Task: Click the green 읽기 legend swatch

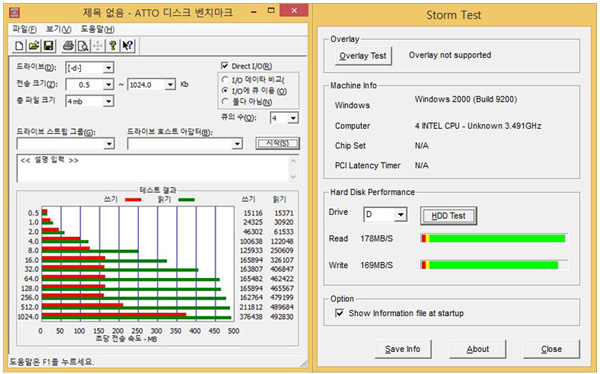Action: 186,200
